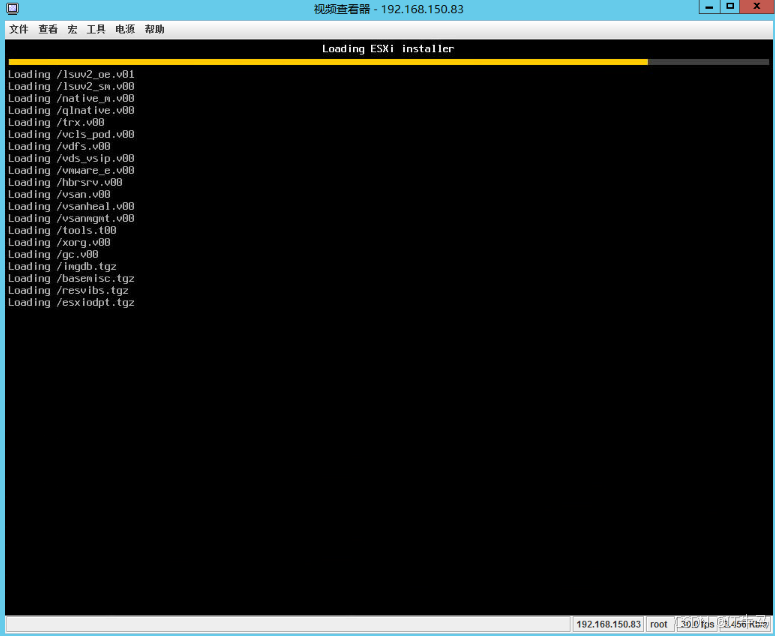
Task: Click the root user status bar entry
Action: 659,624
